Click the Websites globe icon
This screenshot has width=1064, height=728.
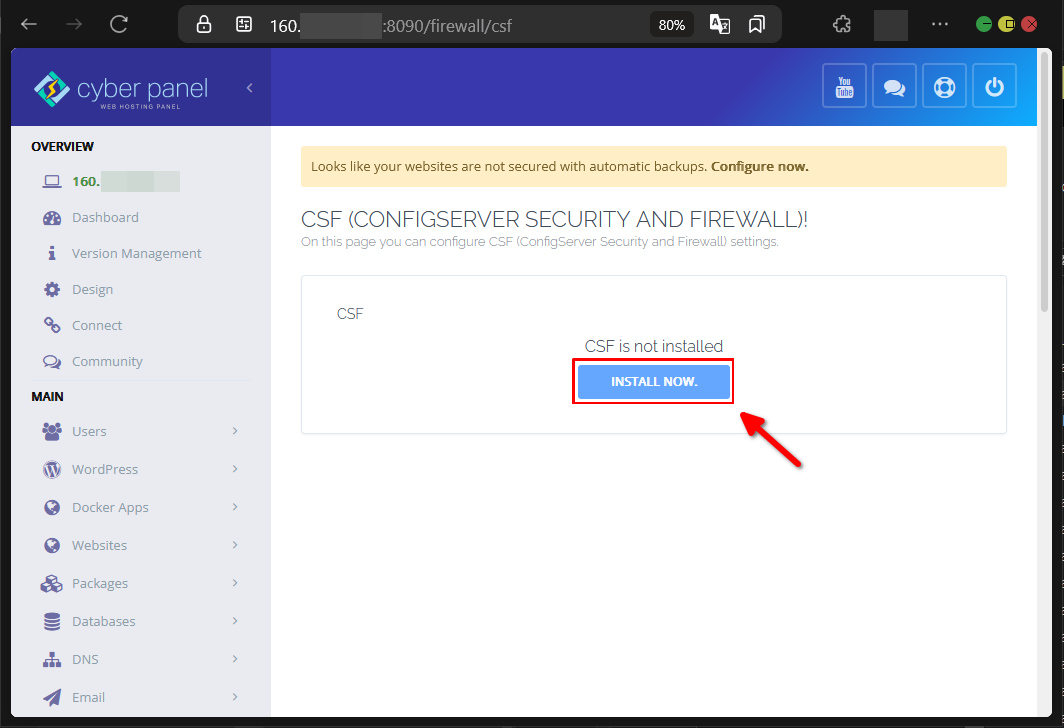point(52,545)
